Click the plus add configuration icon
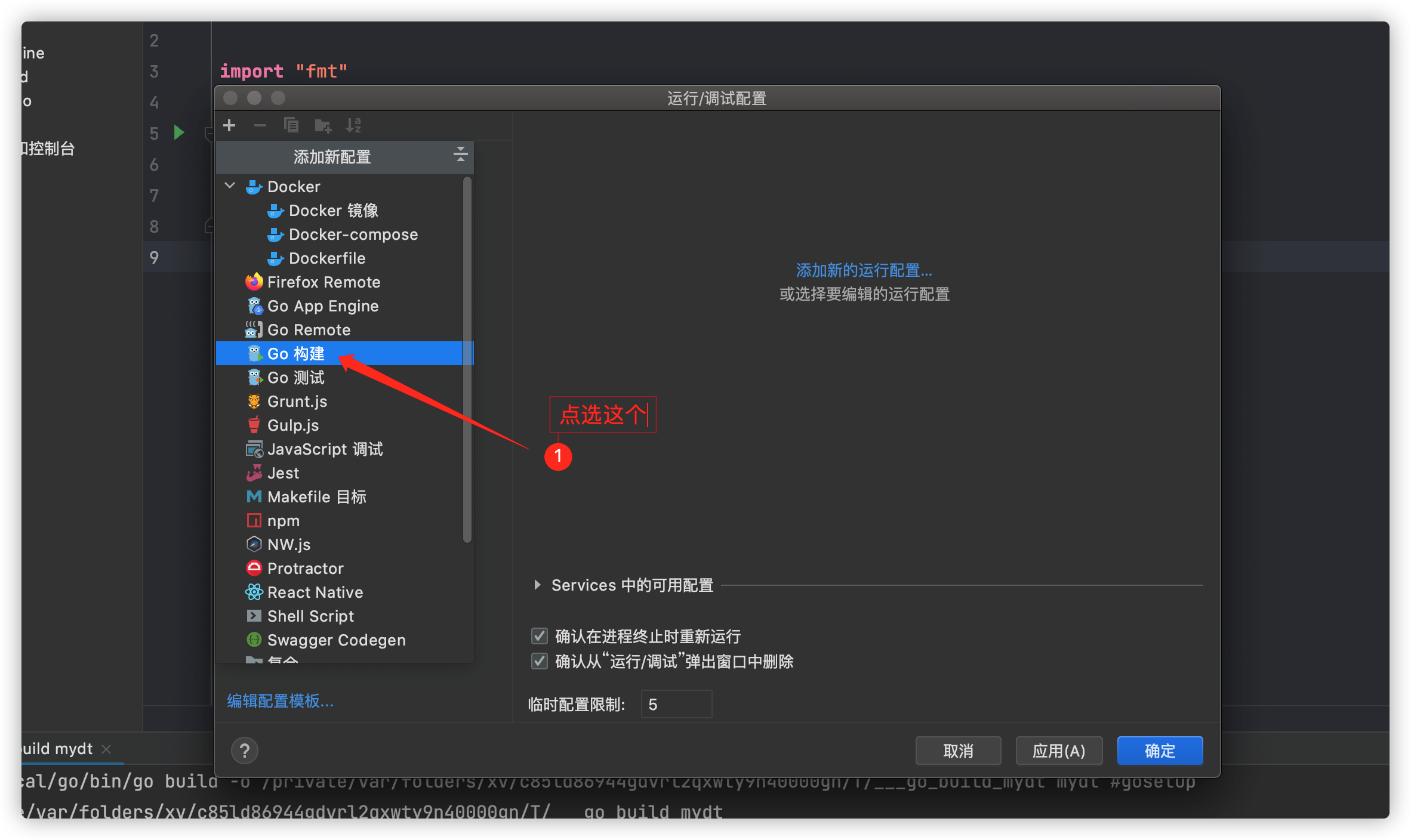1411x840 pixels. point(229,125)
